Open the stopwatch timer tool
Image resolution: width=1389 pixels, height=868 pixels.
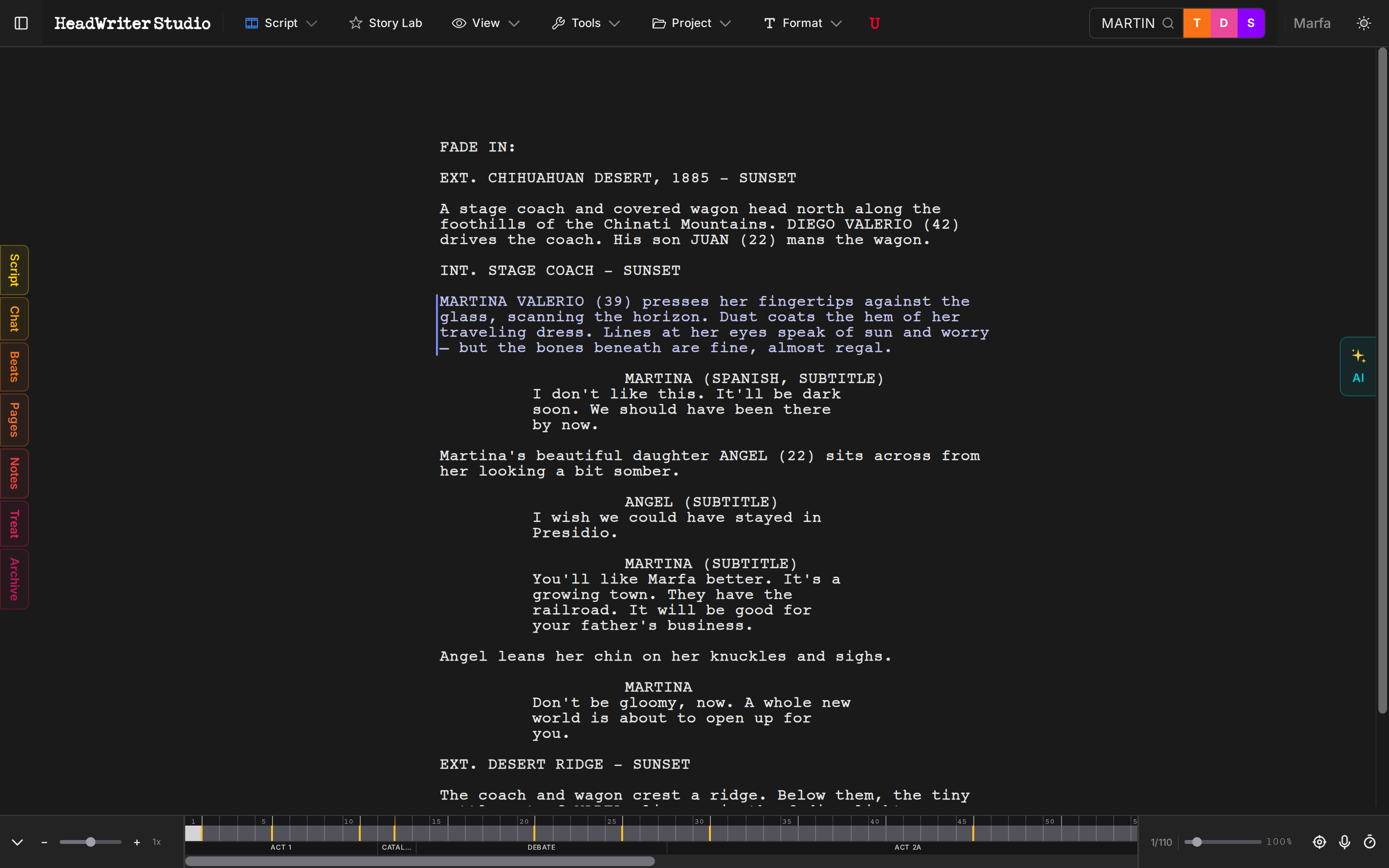click(x=1371, y=842)
